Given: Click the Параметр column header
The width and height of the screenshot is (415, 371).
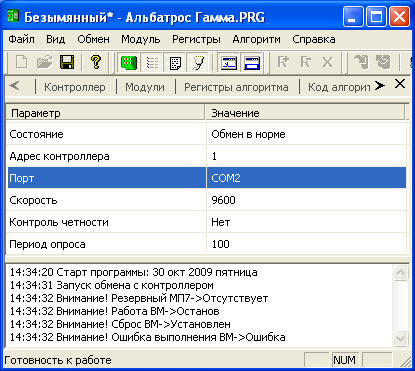Looking at the screenshot, I should click(x=106, y=113).
